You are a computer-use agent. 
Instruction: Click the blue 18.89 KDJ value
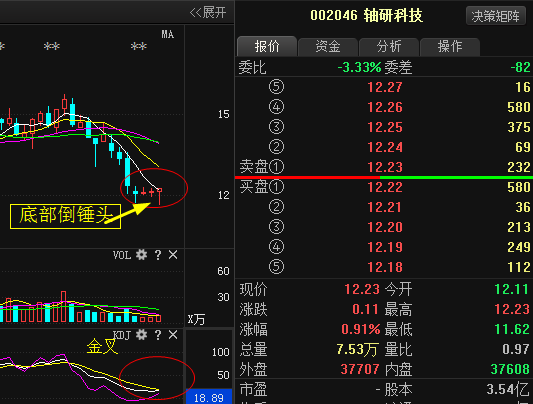[208, 397]
